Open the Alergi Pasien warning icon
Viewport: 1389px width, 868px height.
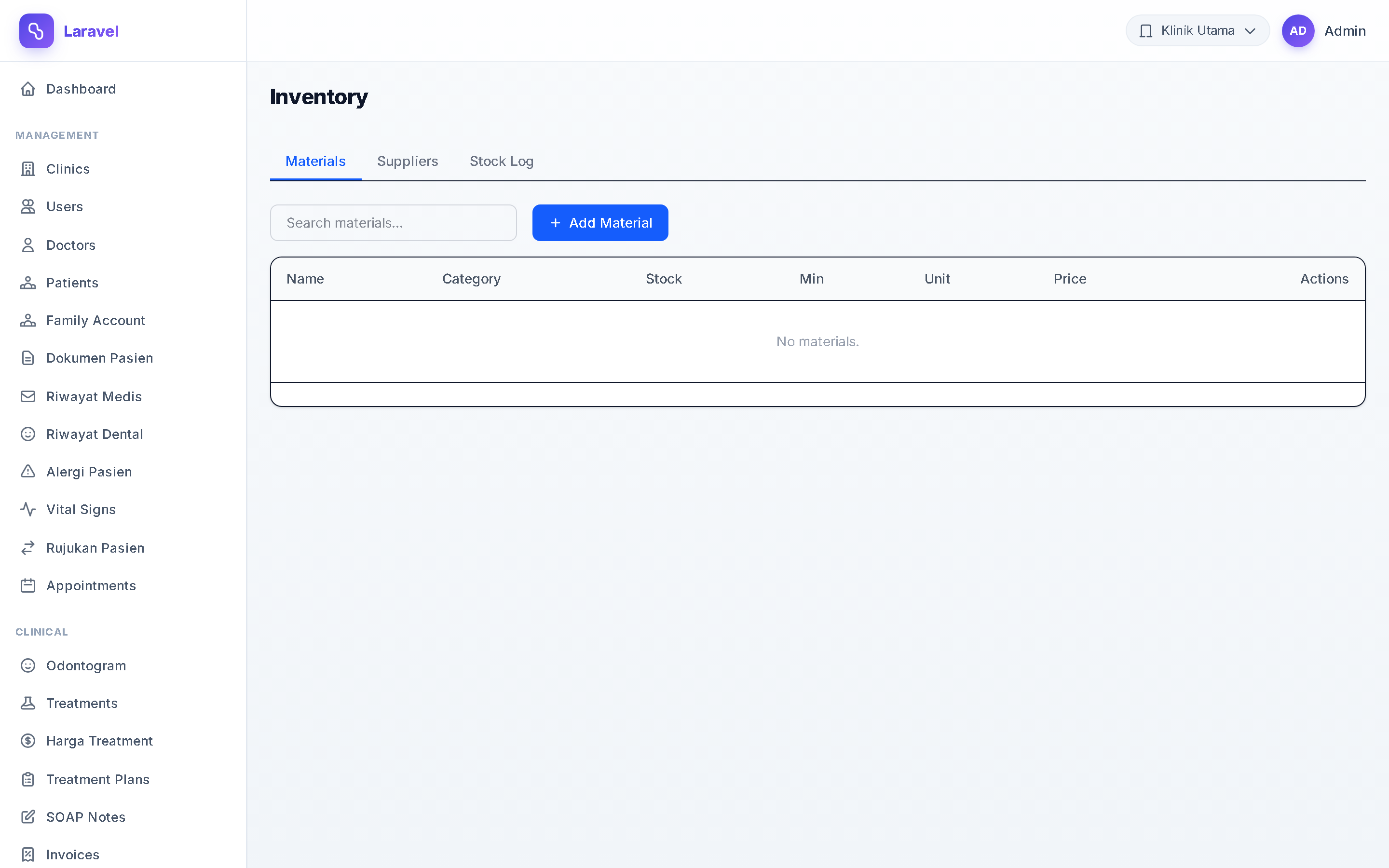coord(27,472)
